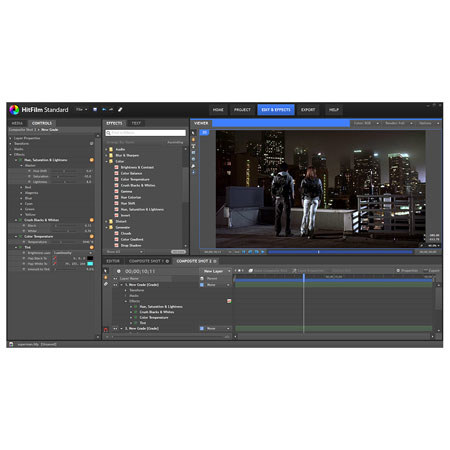Go to the HOME screen tab

coord(218,110)
